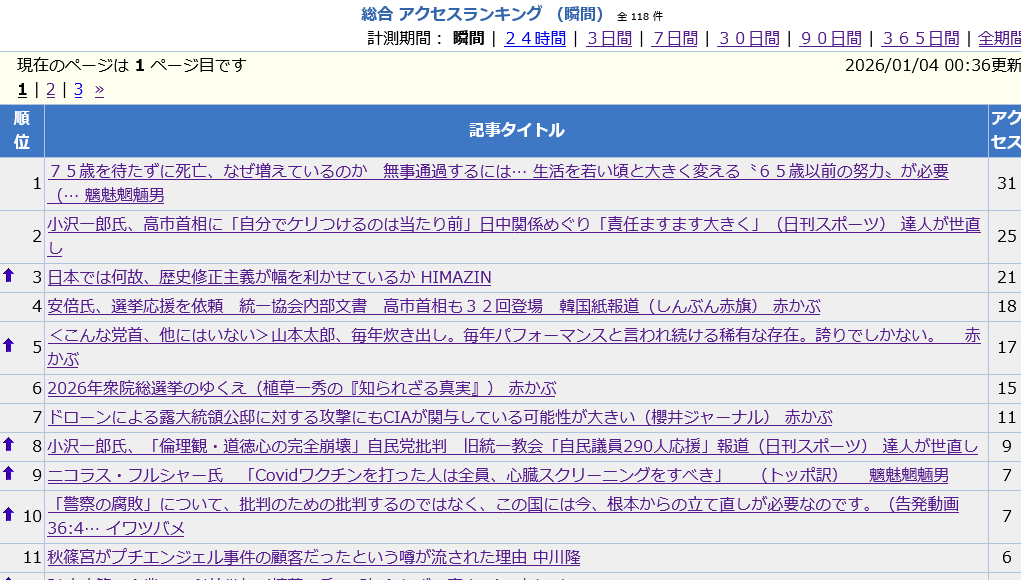Open HIMAZIN's 歴史修正主義 article
1021x580 pixels.
click(269, 277)
